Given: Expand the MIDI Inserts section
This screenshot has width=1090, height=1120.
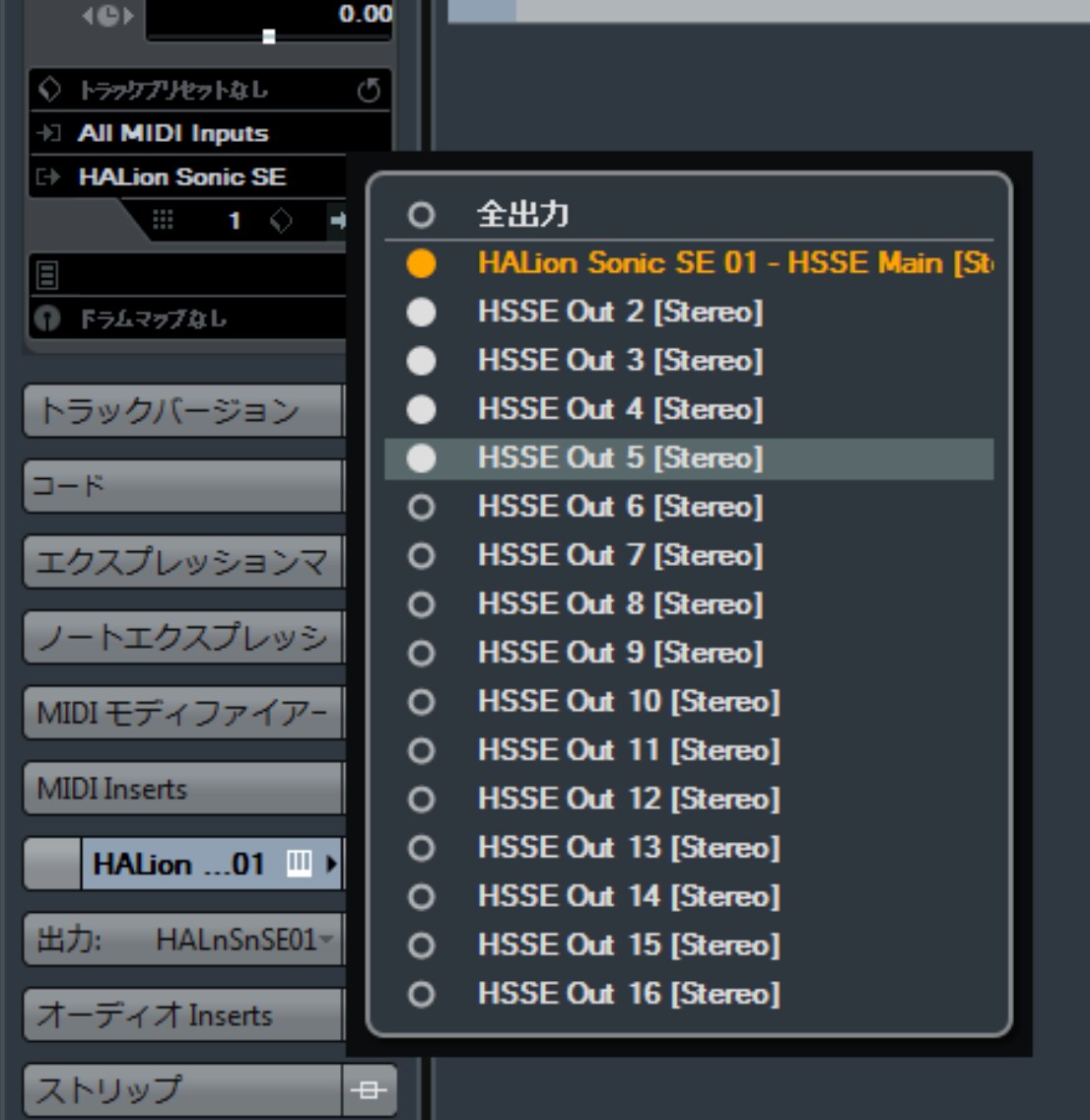Looking at the screenshot, I should [183, 789].
